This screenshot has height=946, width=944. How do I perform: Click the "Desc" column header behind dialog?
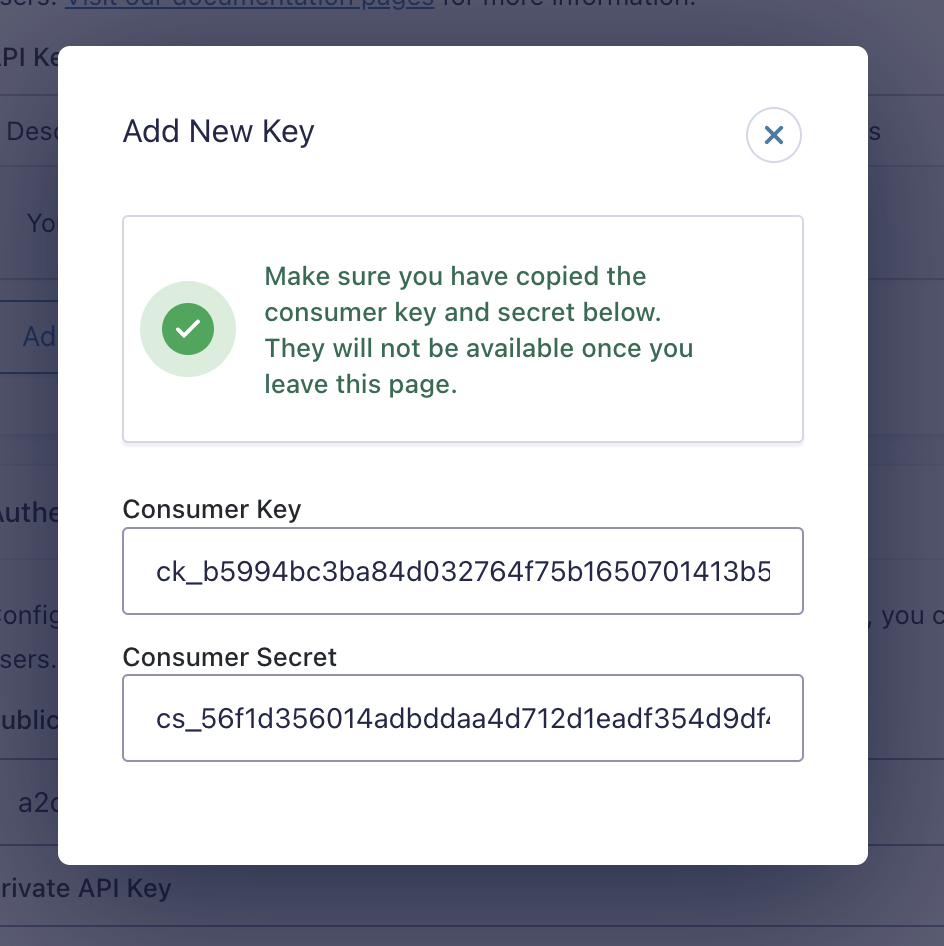click(x=31, y=131)
